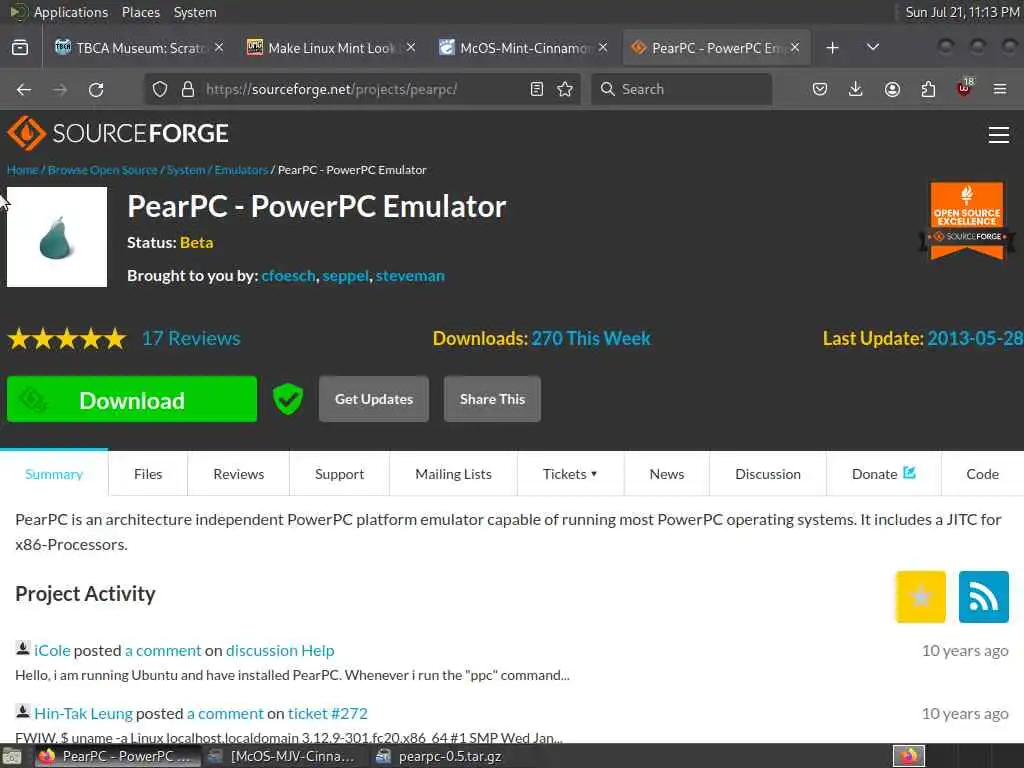The image size is (1024, 768).
Task: Expand the Tickets dropdown
Action: [570, 474]
